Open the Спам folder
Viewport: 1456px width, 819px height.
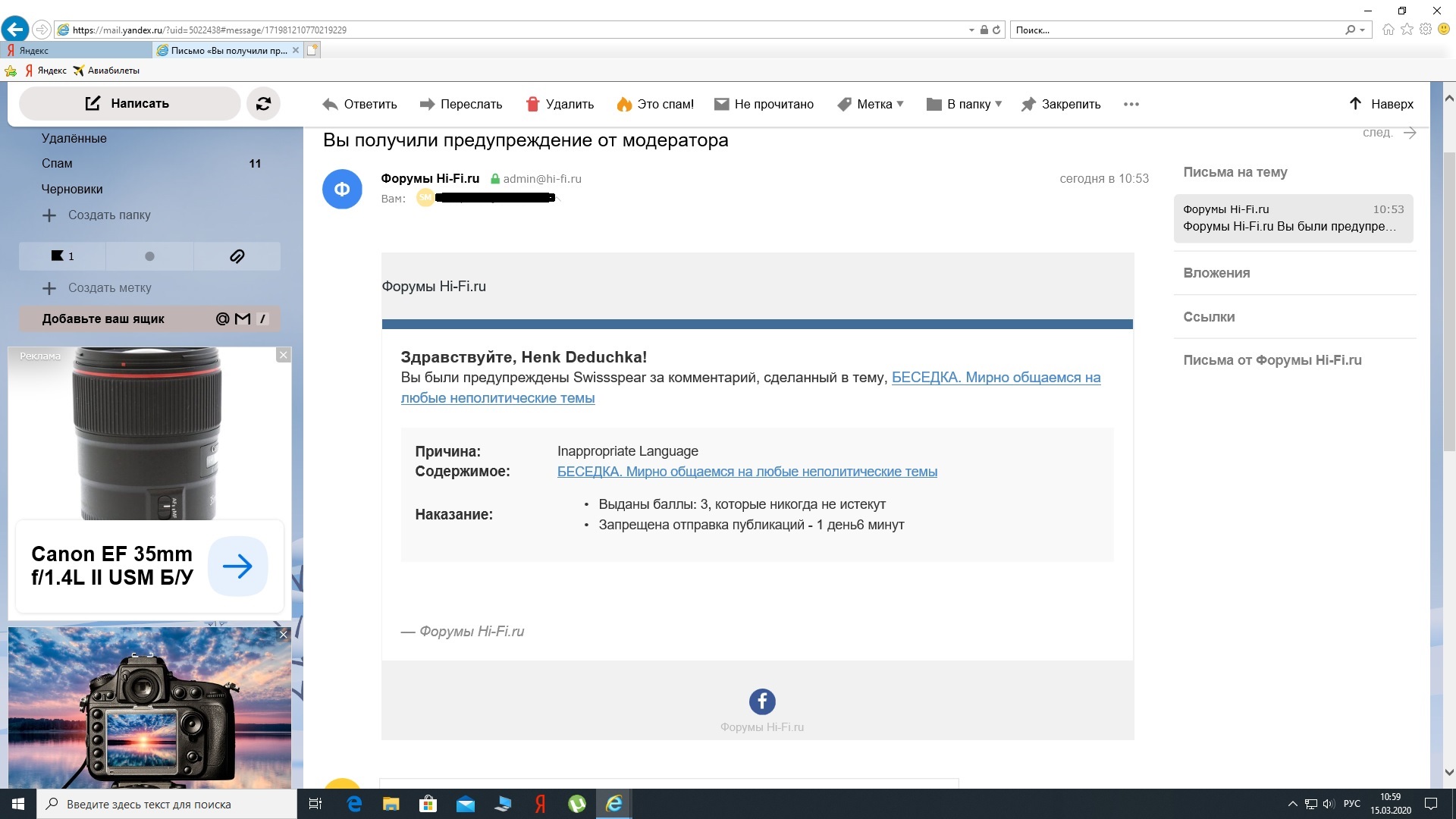(57, 164)
